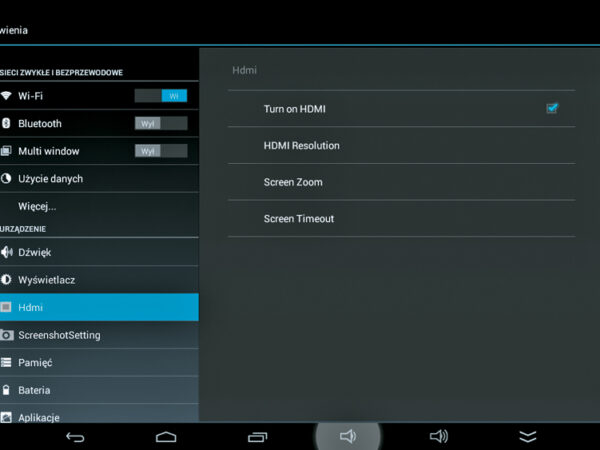Uncheck the Turn on HDMI checkbox
Viewport: 600px width, 450px height.
point(552,108)
